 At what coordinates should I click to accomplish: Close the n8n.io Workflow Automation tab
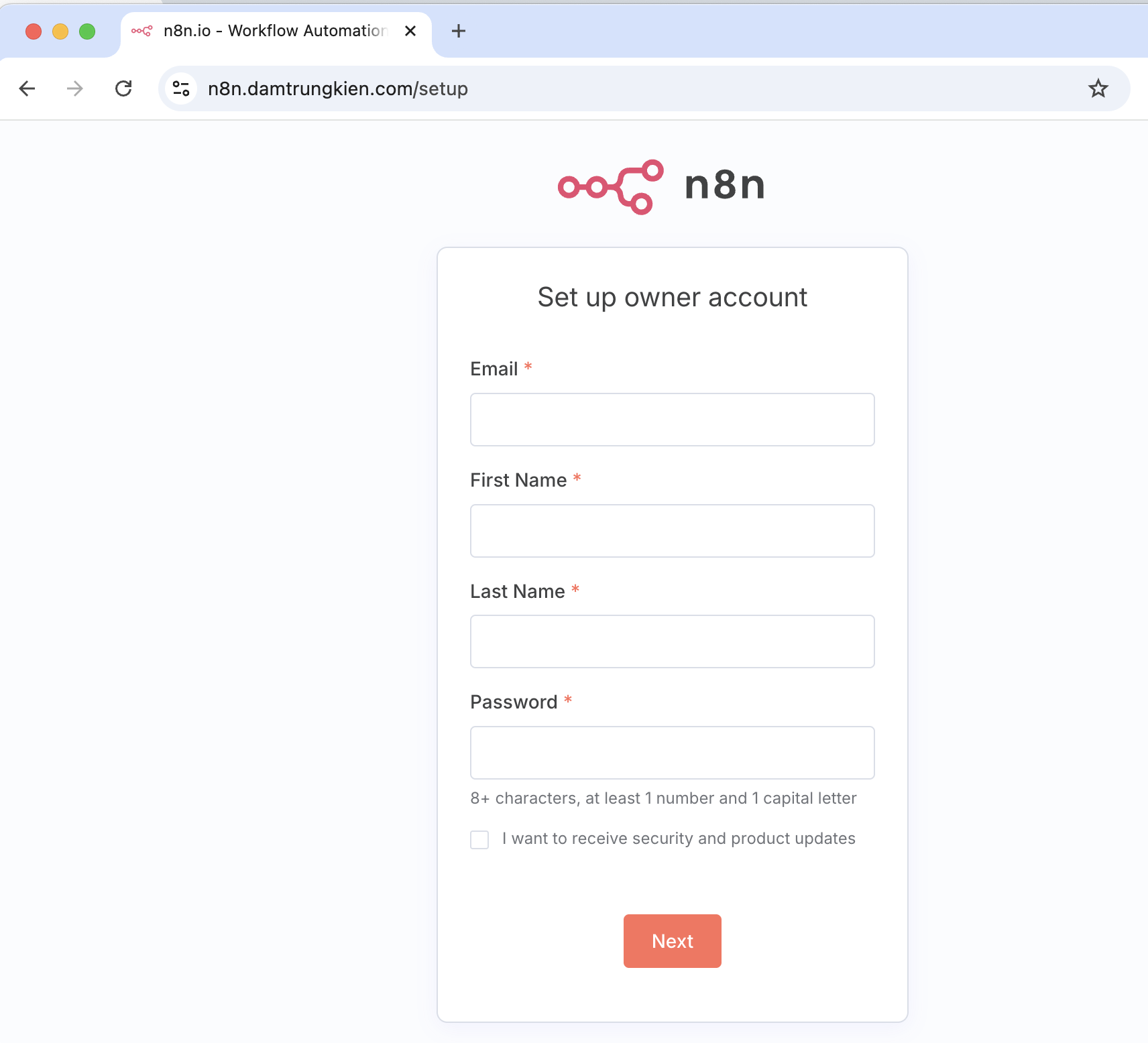410,31
